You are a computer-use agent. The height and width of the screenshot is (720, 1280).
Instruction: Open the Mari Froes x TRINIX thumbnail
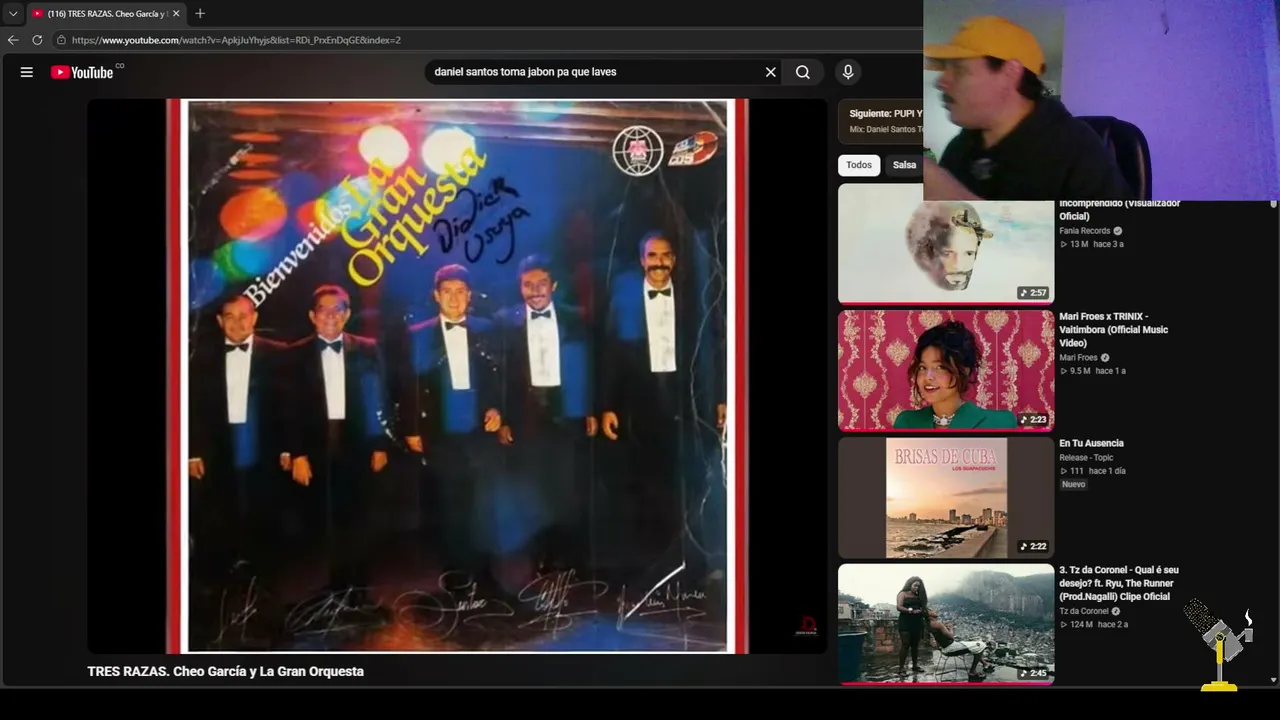coord(946,370)
